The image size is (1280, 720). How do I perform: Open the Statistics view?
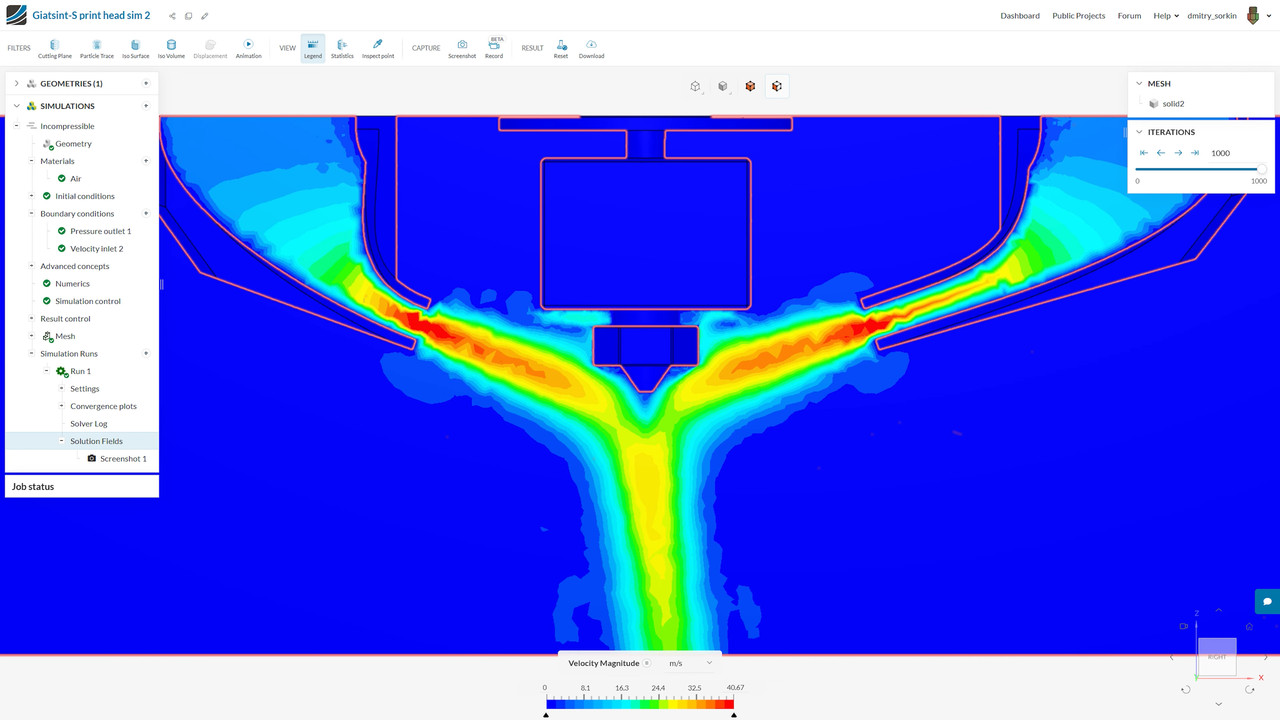pos(342,49)
